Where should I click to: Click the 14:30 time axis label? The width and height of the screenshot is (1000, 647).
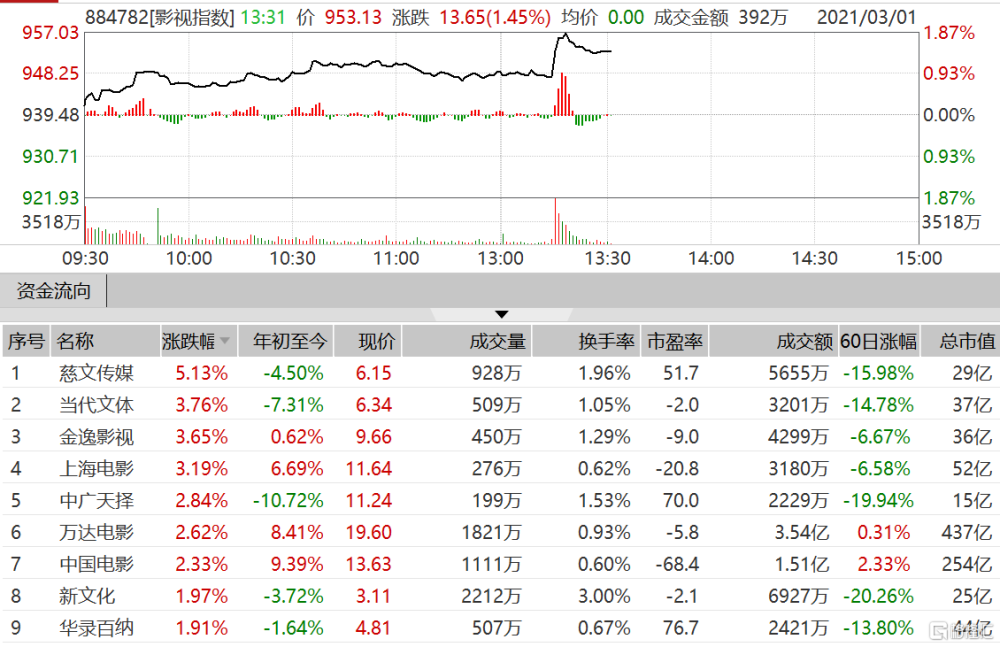point(814,258)
